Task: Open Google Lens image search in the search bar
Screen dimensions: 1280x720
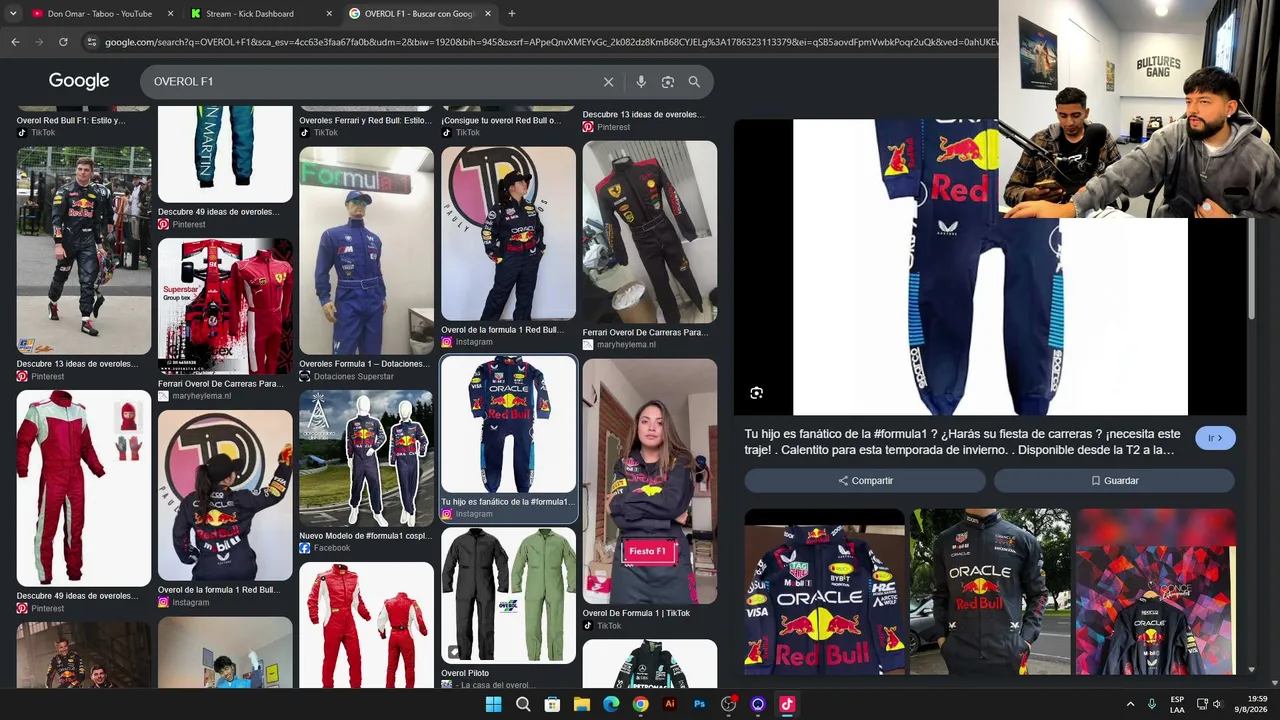Action: 668,82
